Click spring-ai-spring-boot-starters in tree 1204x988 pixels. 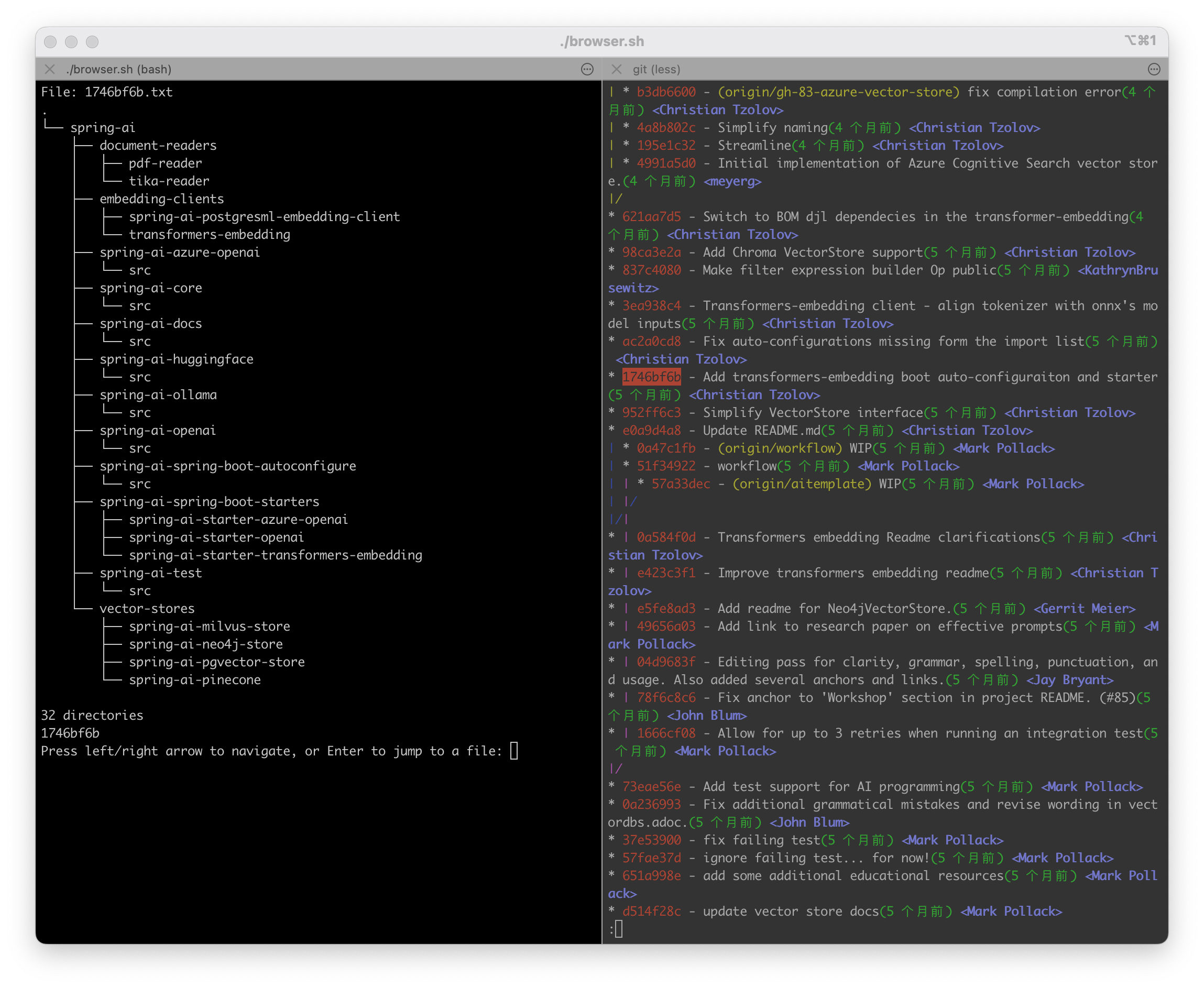[x=209, y=501]
